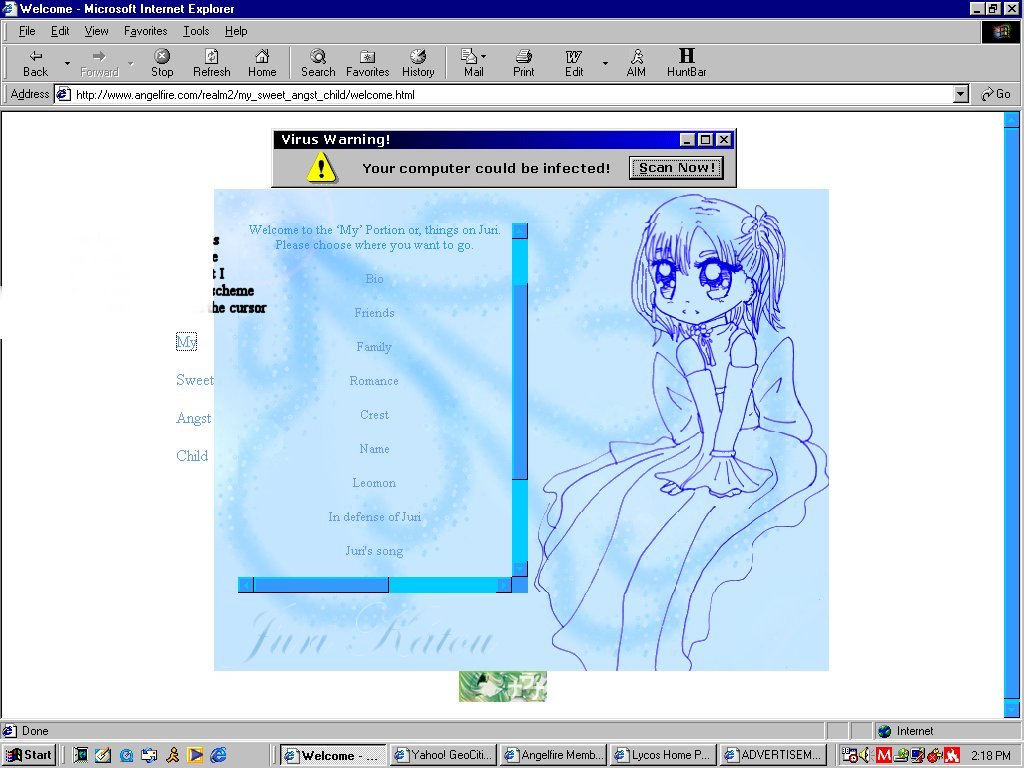1024x768 pixels.
Task: Click the Edit toolbar button
Action: pos(574,63)
